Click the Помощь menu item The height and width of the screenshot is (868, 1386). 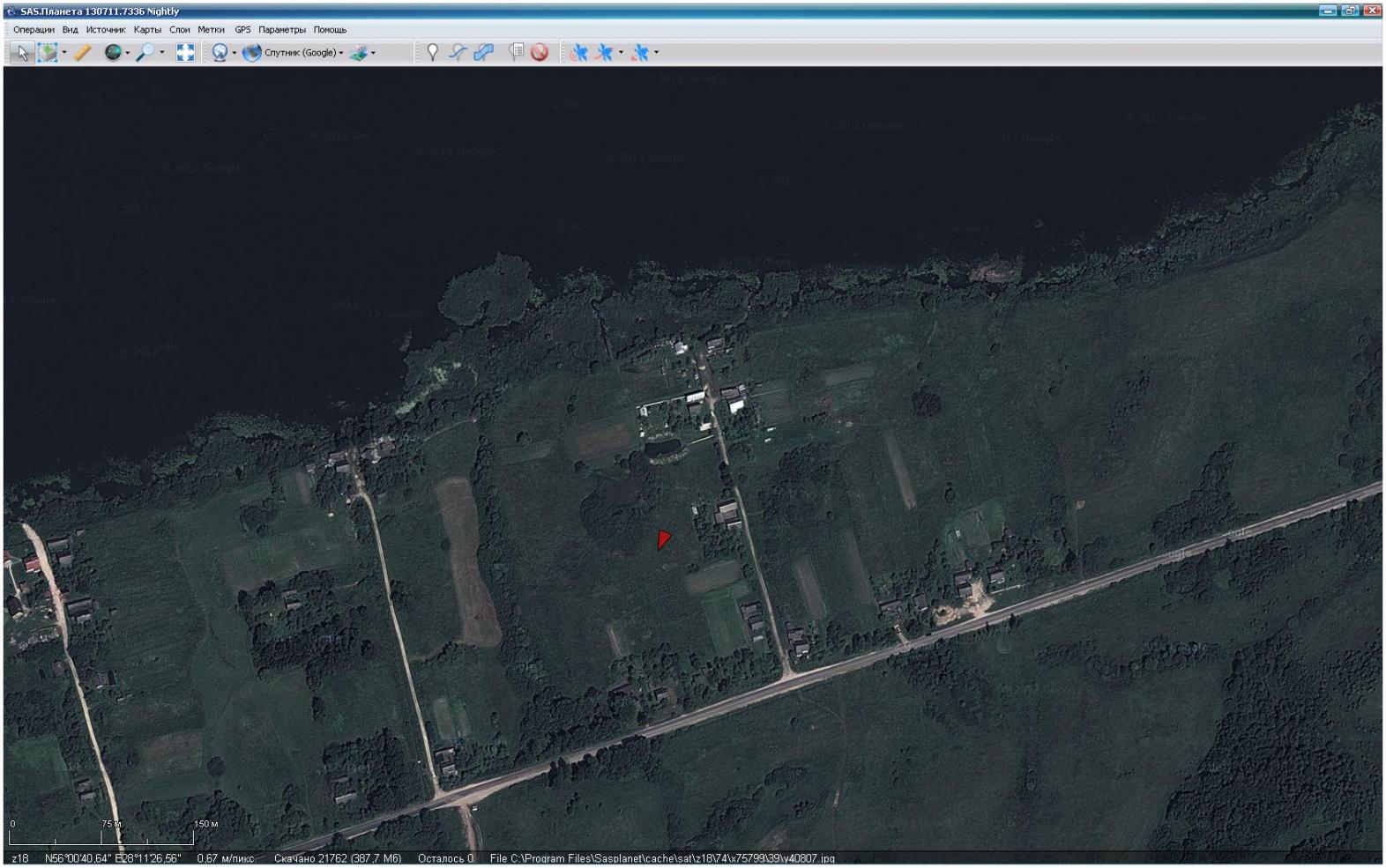(x=330, y=30)
